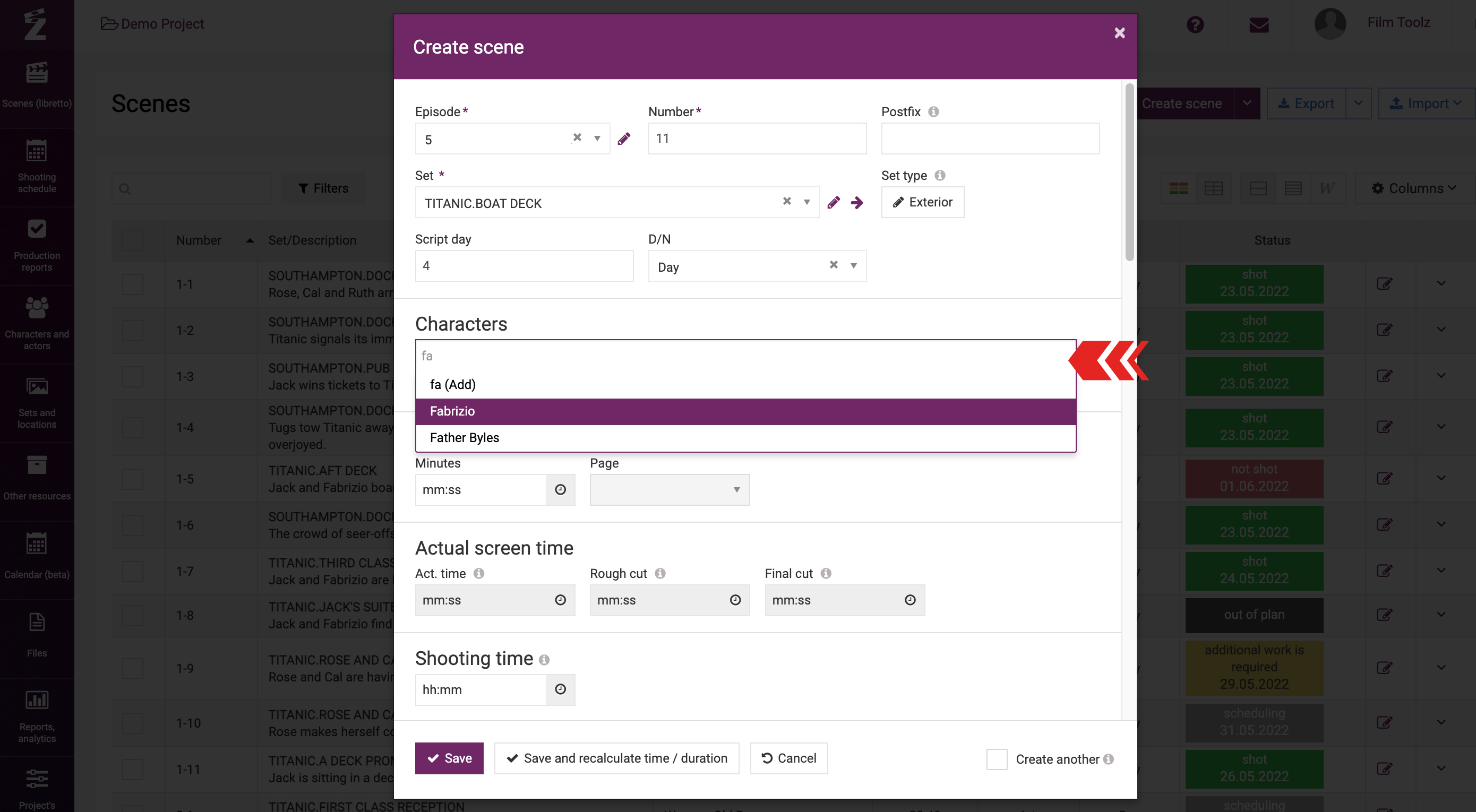Edit the Episode with pencil icon
The width and height of the screenshot is (1476, 812).
click(624, 139)
